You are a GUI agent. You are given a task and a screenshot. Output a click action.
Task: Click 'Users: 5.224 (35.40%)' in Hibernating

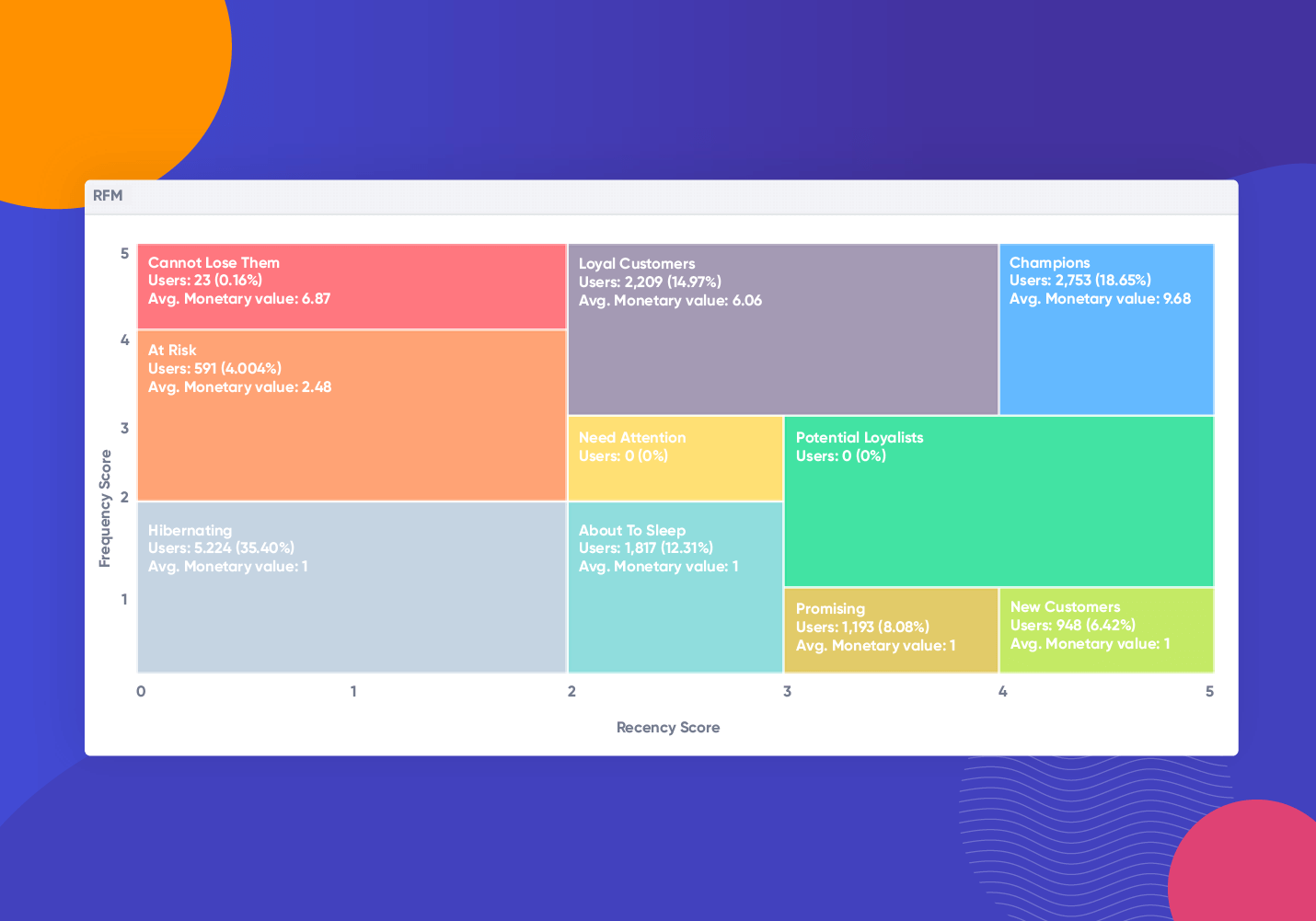(x=221, y=548)
